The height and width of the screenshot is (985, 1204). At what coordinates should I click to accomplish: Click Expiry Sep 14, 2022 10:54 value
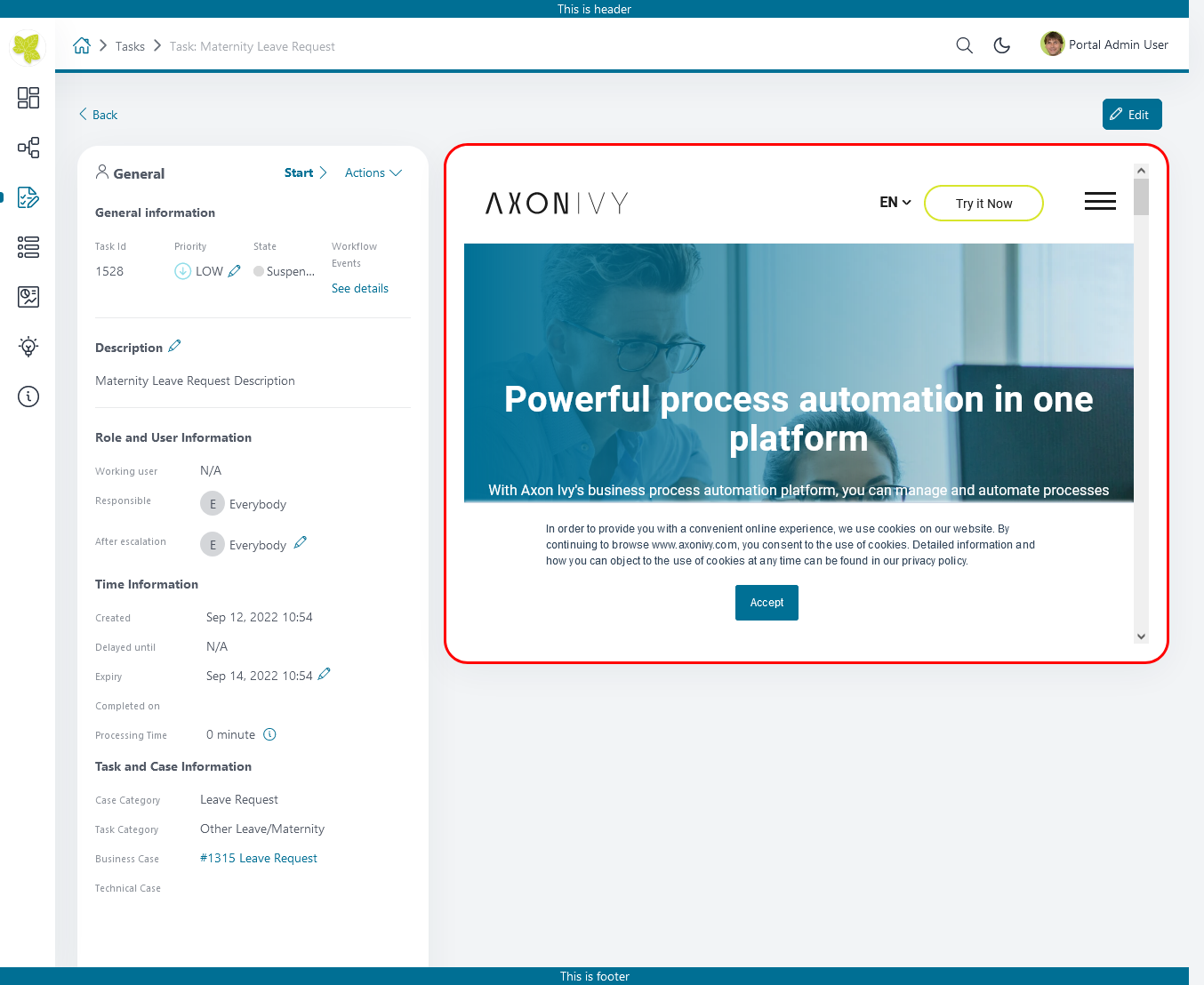coord(260,676)
